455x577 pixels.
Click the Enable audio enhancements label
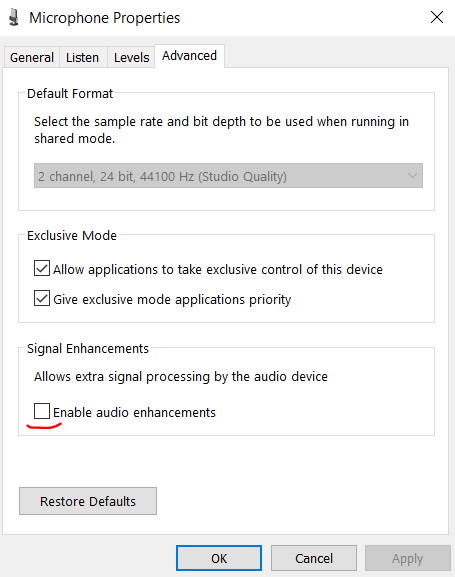coord(134,413)
